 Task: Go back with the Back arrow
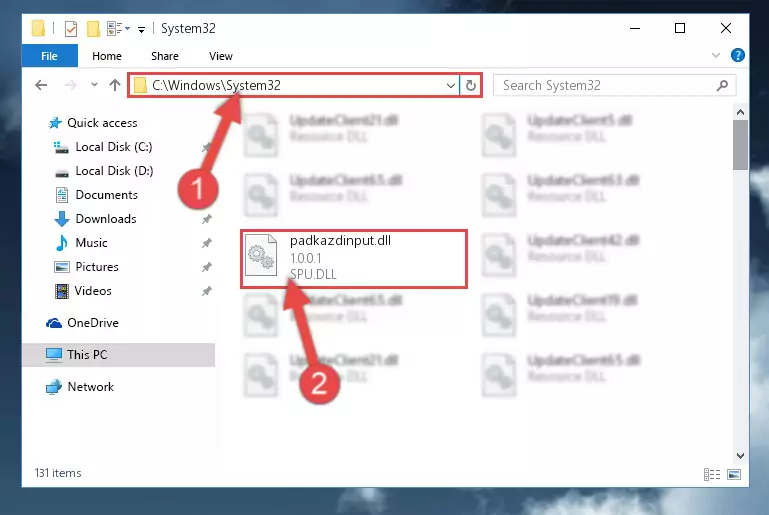point(41,85)
